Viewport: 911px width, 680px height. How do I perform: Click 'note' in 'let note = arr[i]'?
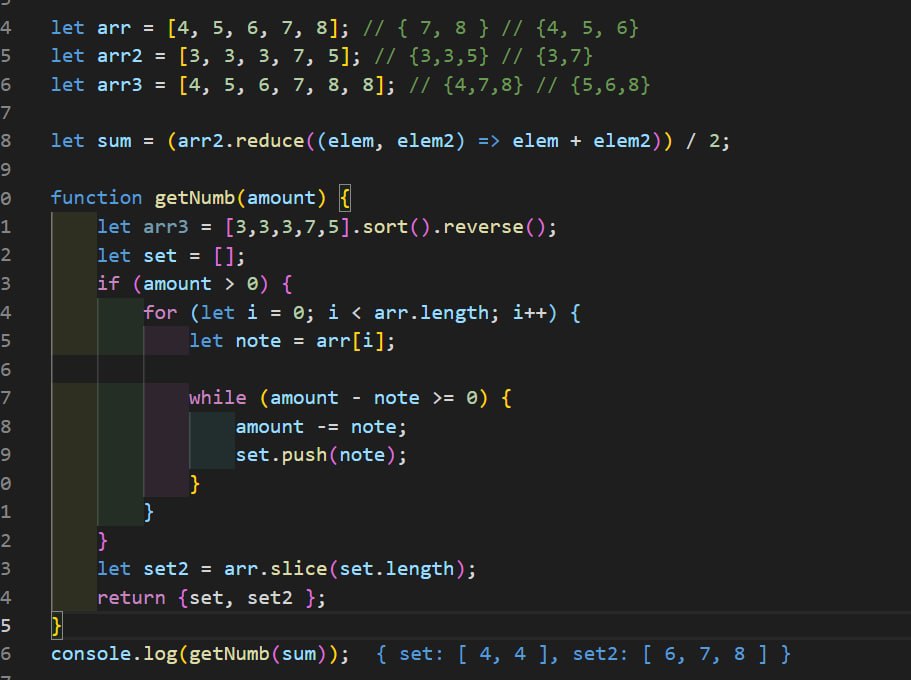pyautogui.click(x=258, y=341)
